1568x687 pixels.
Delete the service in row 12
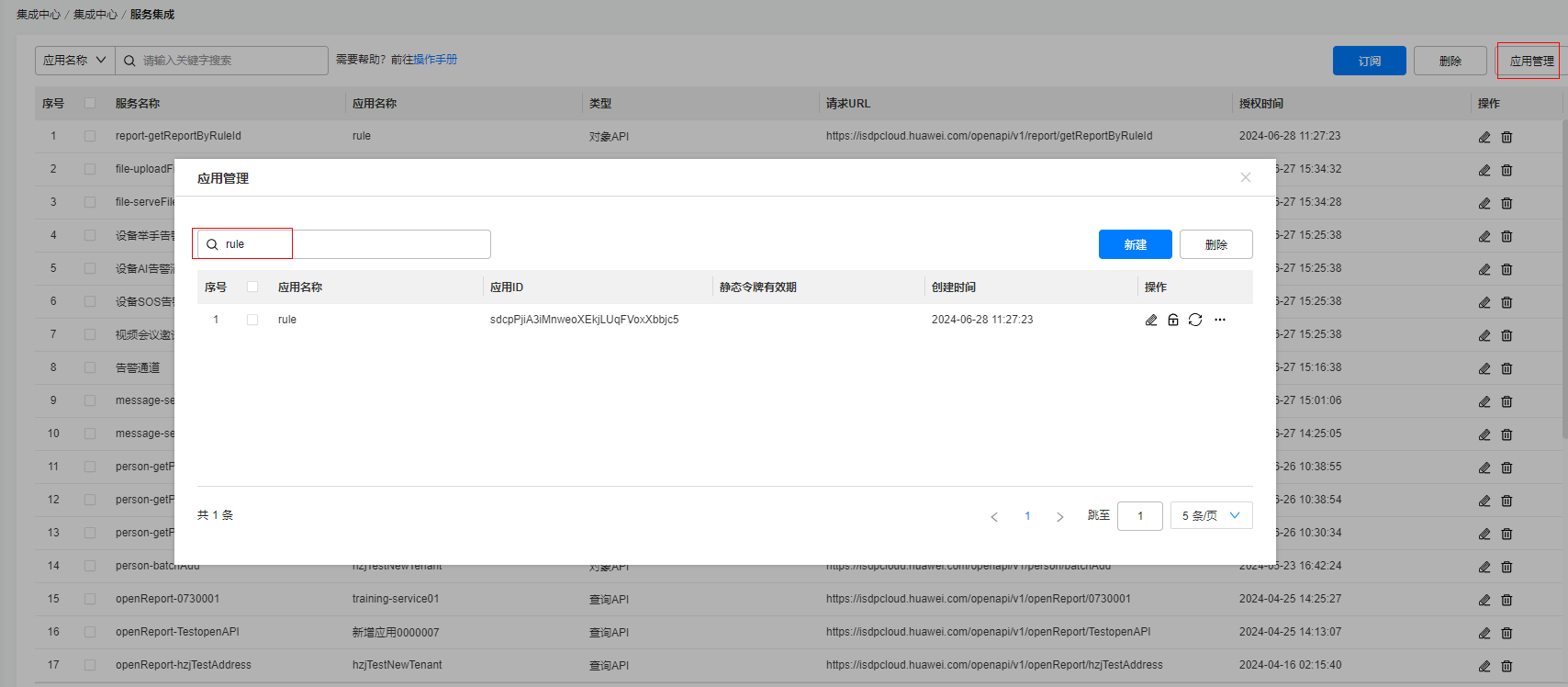[1506, 501]
